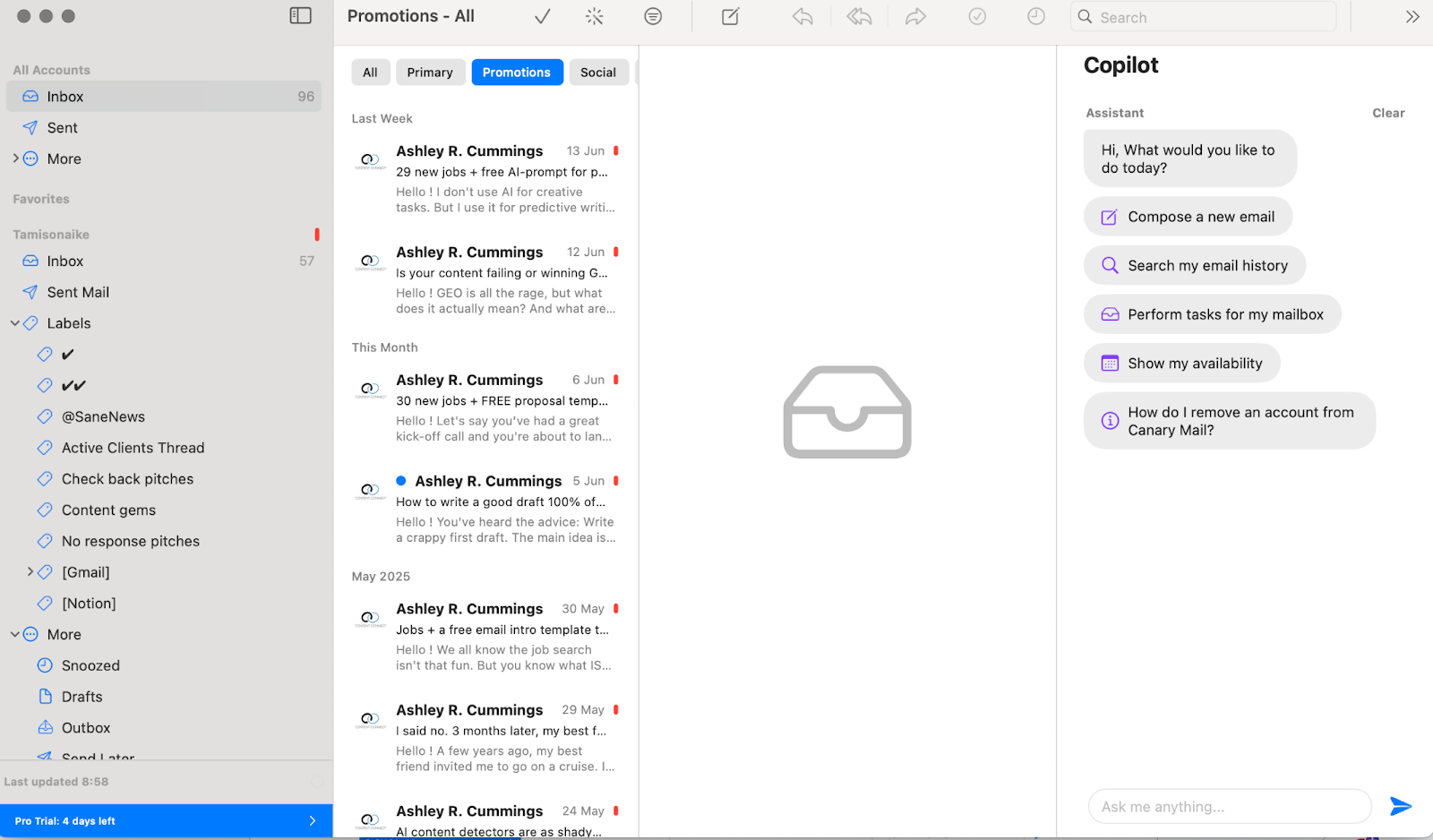This screenshot has height=840, width=1433.
Task: Switch to the Social tab
Action: 597,73
